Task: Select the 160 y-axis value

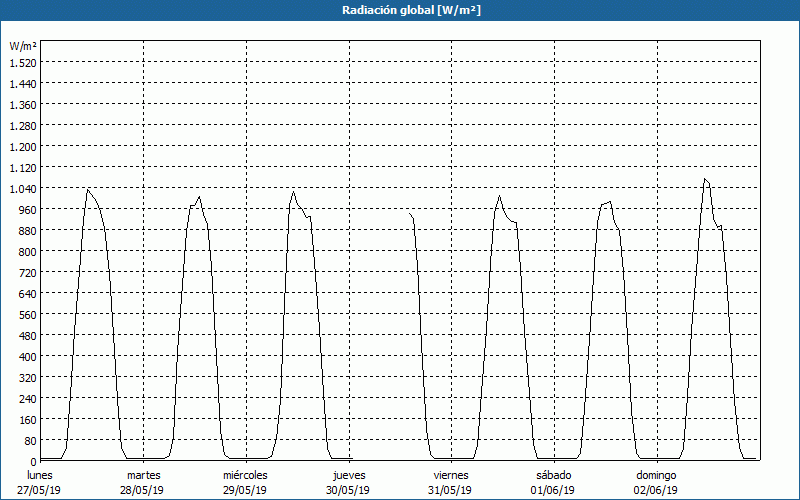Action: pos(28,420)
